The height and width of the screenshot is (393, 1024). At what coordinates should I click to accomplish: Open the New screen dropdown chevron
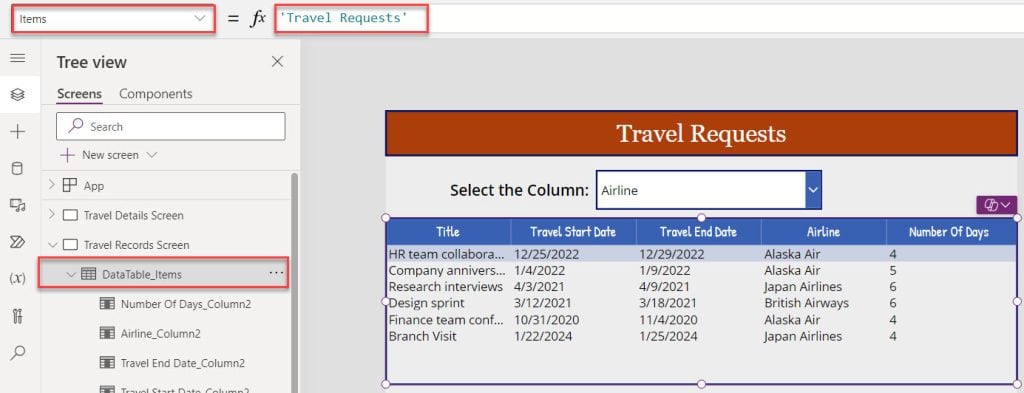[x=152, y=155]
